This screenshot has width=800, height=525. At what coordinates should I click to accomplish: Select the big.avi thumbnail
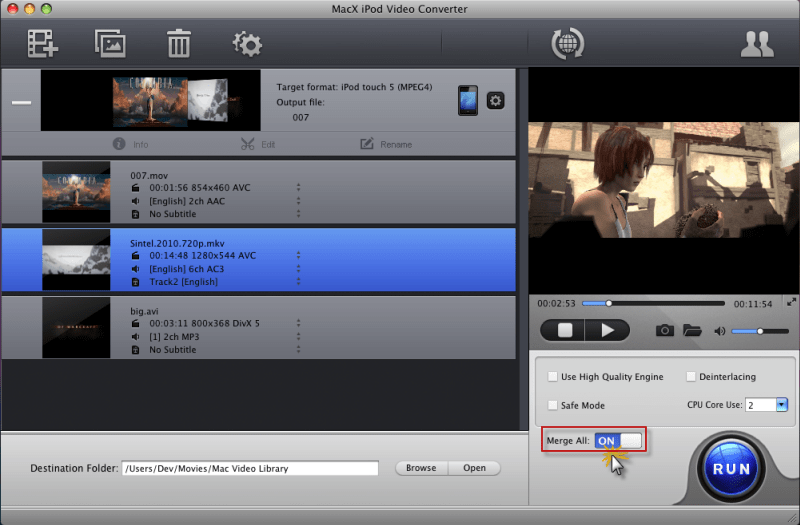[x=76, y=328]
